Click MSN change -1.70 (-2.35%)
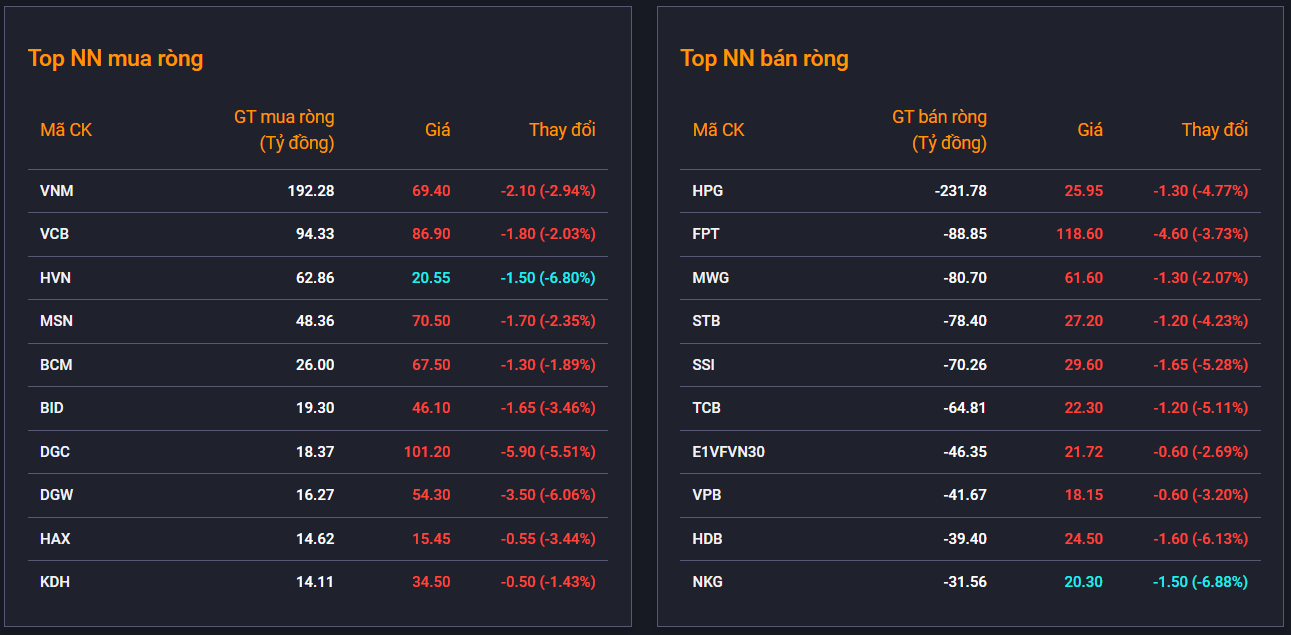The height and width of the screenshot is (635, 1291). [548, 321]
